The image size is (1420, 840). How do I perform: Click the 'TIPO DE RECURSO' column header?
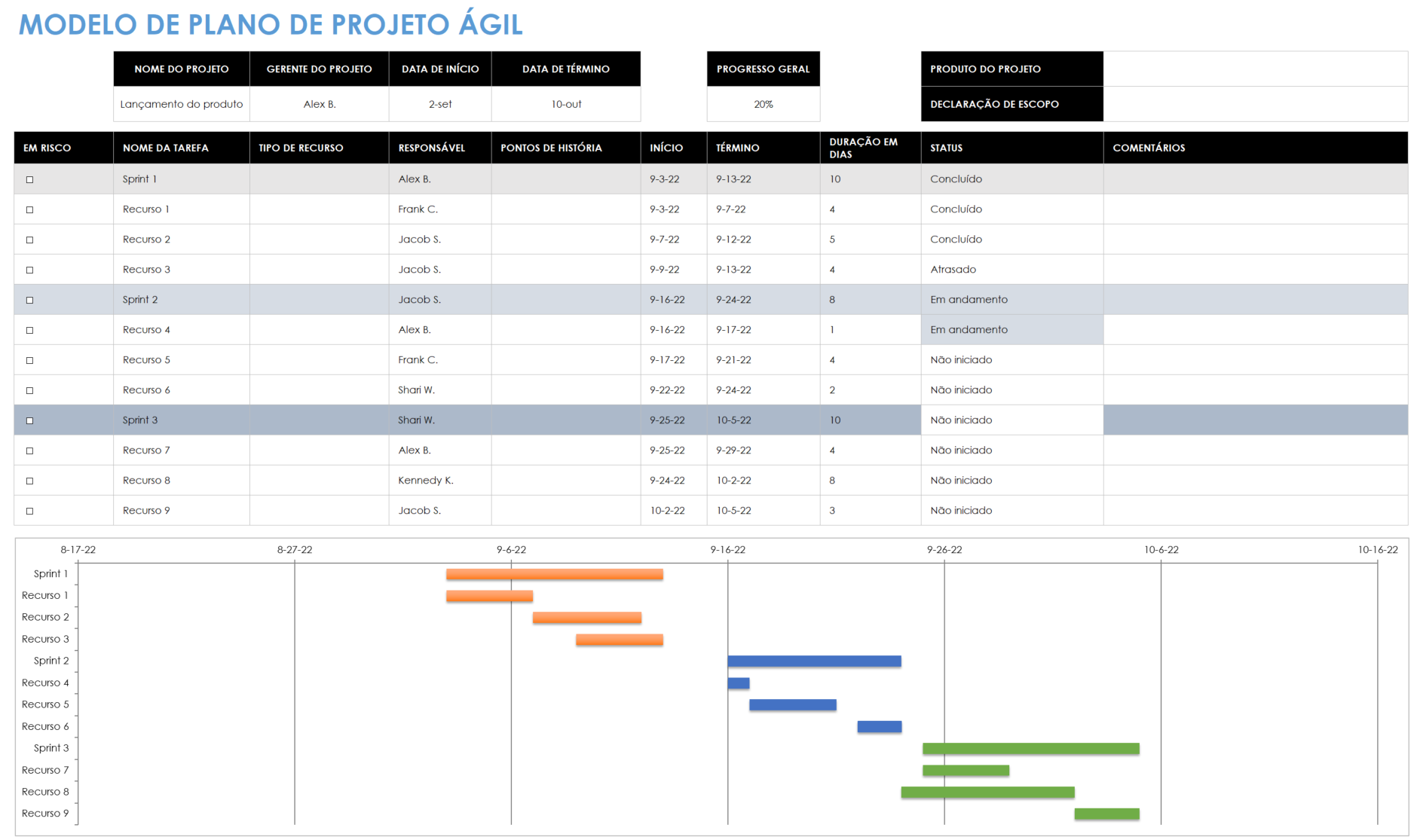(320, 148)
